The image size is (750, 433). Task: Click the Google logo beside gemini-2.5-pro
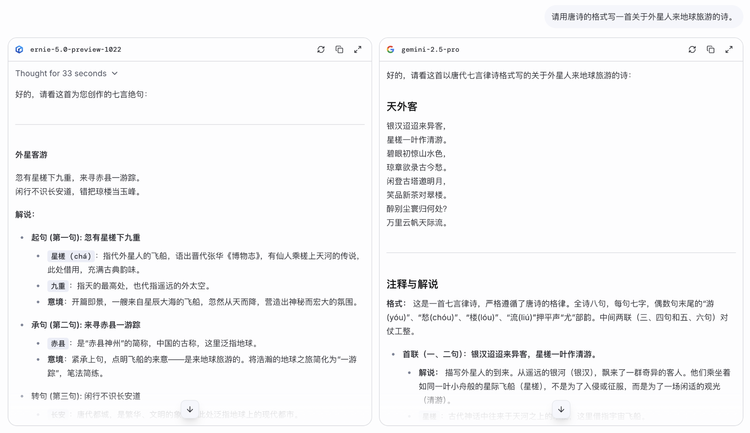click(x=391, y=49)
